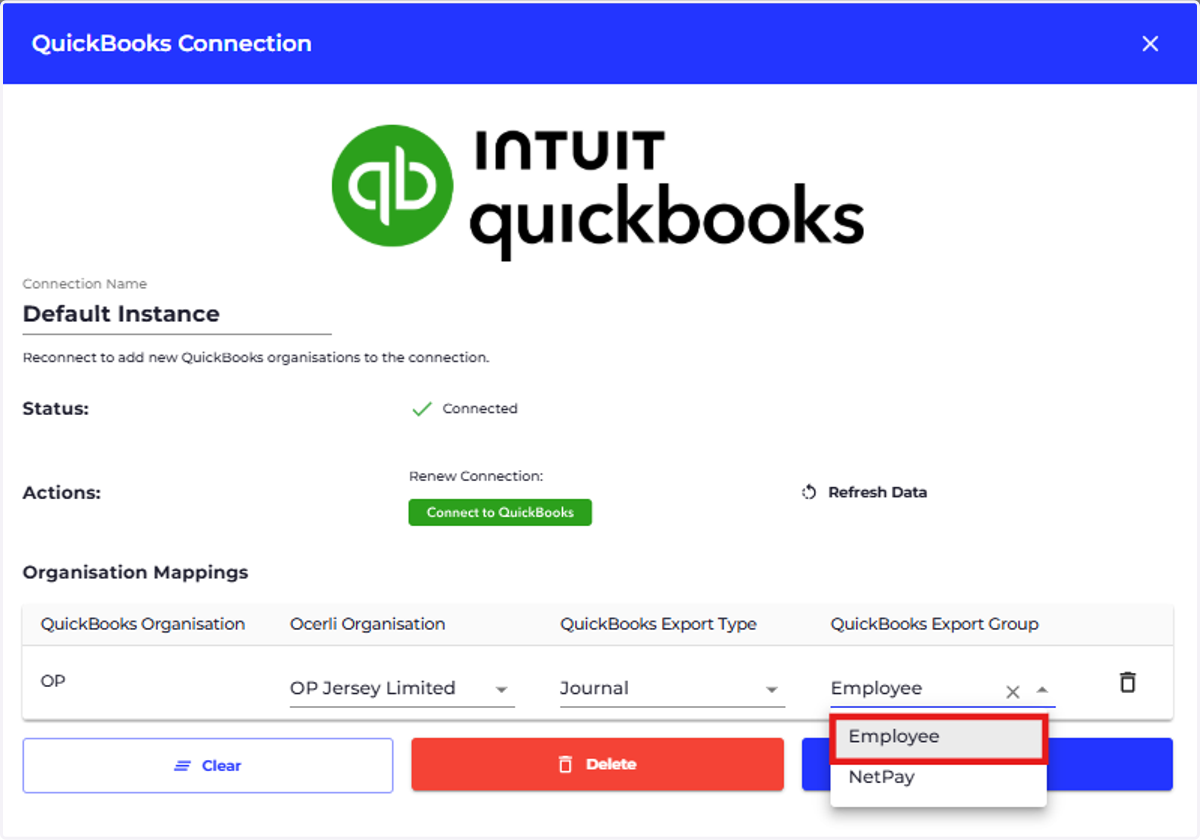Edit the Connection Name field

(x=177, y=314)
